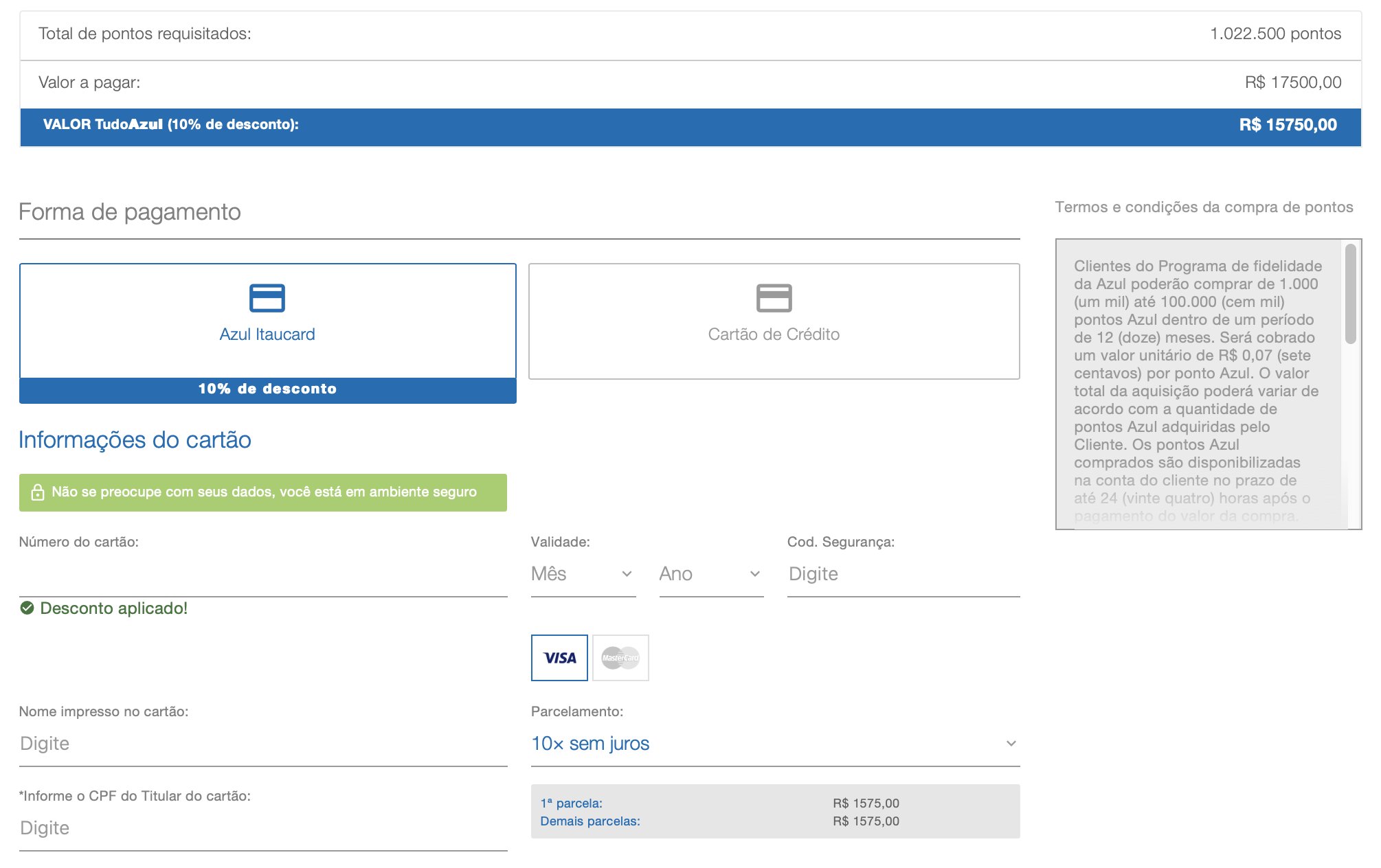
Task: Focus the Número do cartão input field
Action: tap(263, 575)
